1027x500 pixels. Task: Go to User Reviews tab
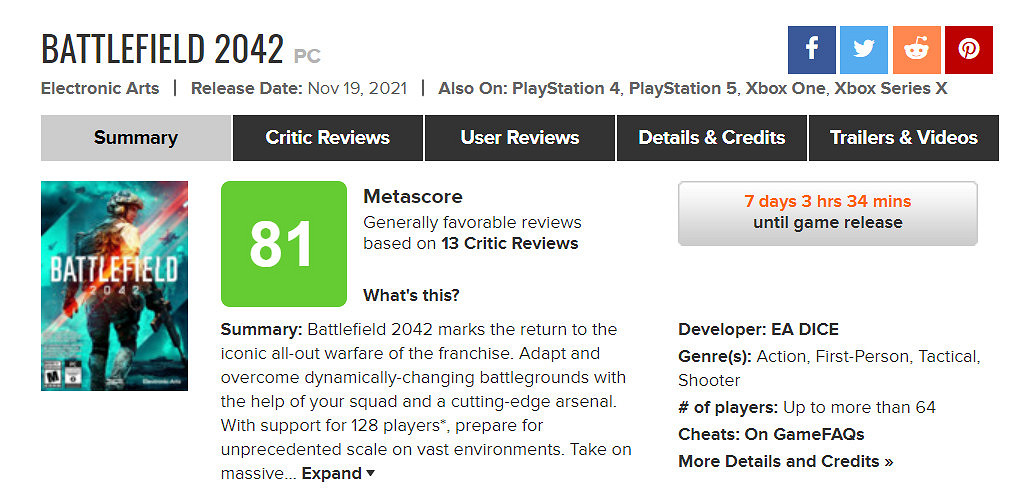point(520,138)
